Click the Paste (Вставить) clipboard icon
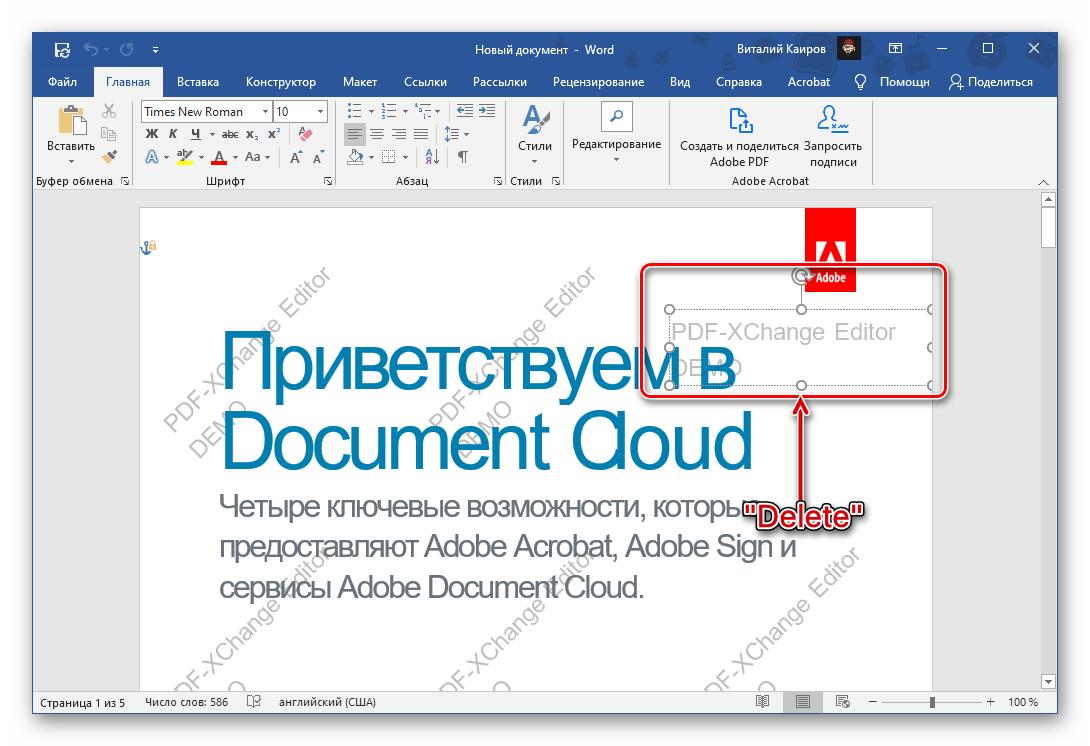Image resolution: width=1090 pixels, height=746 pixels. (72, 120)
